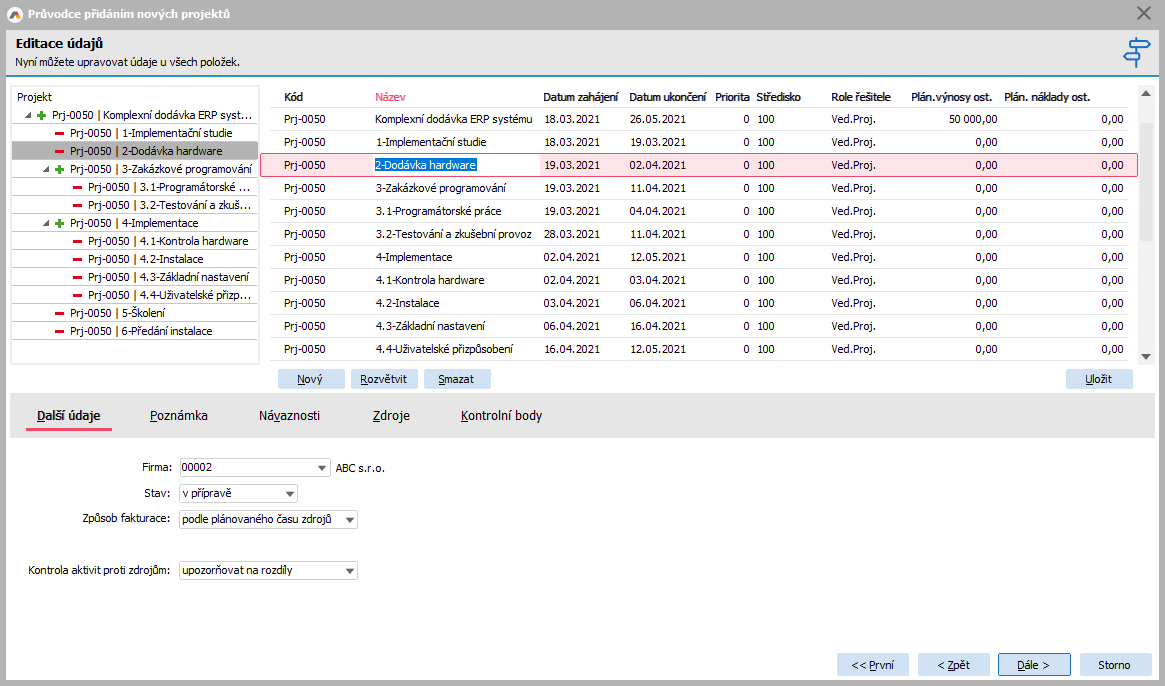
Task: Click red minus icon beside 6-Předání instalace
Action: pyautogui.click(x=59, y=331)
